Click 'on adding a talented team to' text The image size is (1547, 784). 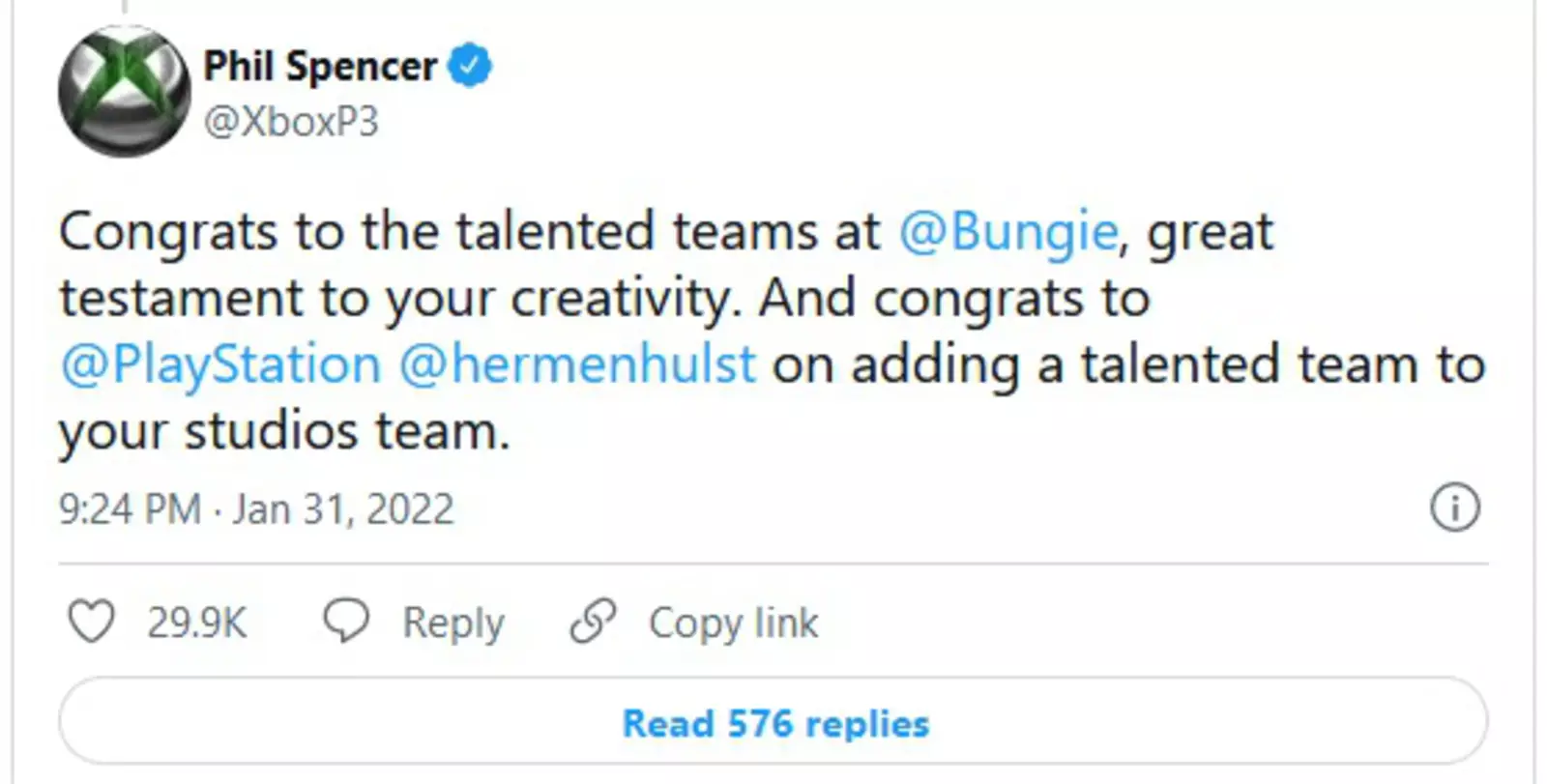click(x=1128, y=364)
